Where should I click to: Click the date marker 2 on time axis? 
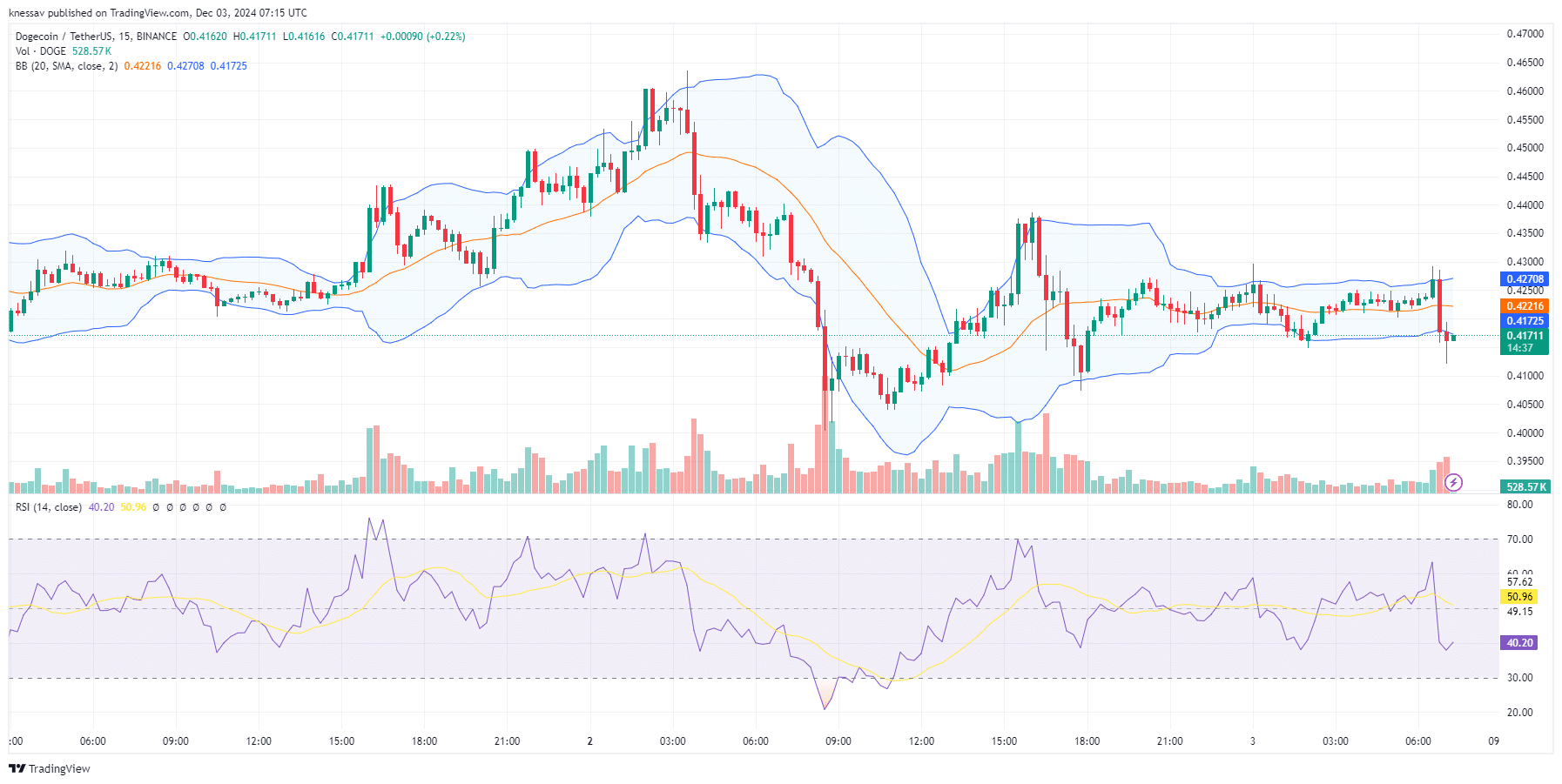tap(589, 741)
